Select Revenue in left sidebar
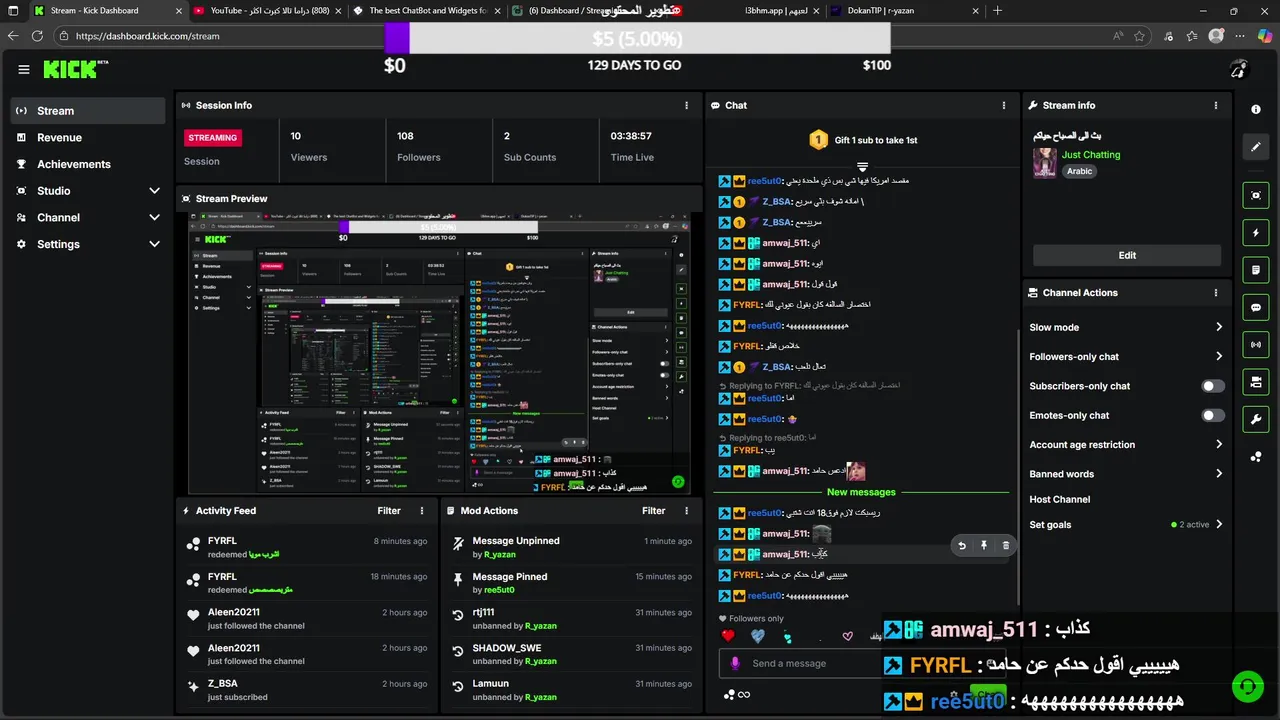The height and width of the screenshot is (720, 1280). (x=89, y=138)
